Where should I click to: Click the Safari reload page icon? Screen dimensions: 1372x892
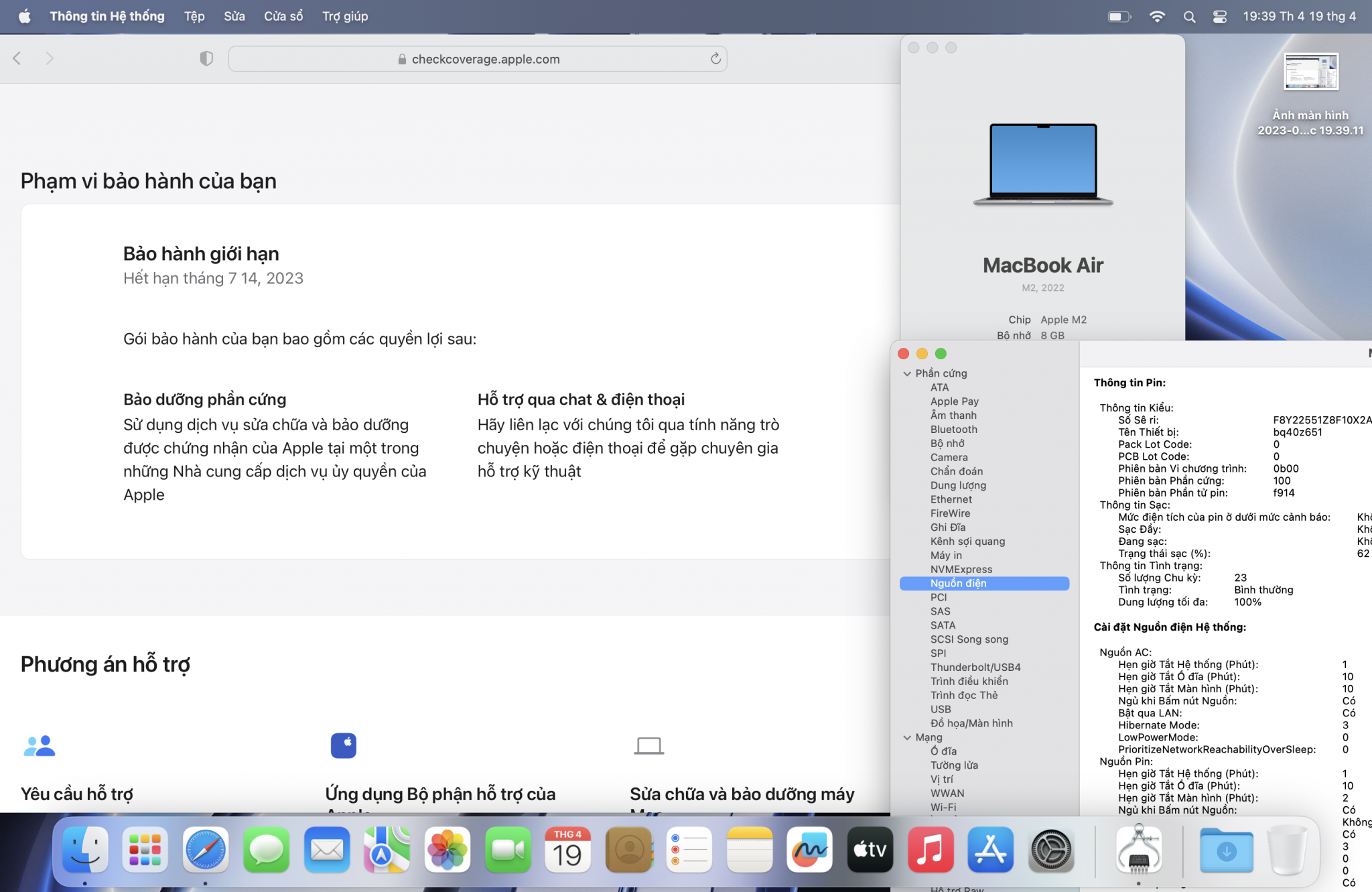coord(715,59)
